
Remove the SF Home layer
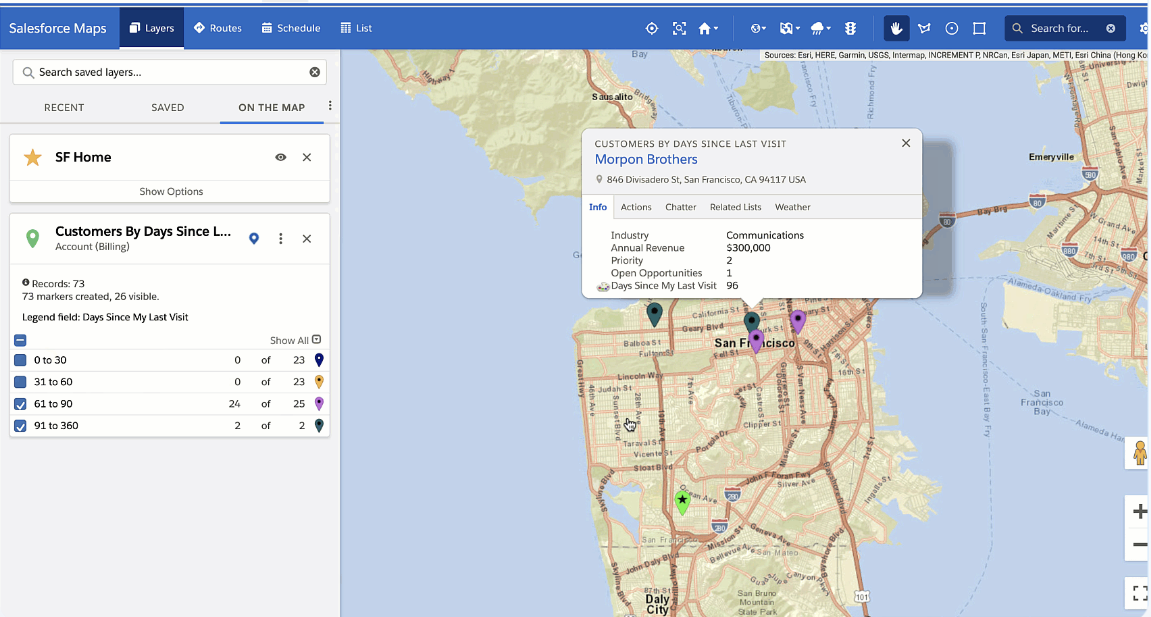tap(307, 157)
